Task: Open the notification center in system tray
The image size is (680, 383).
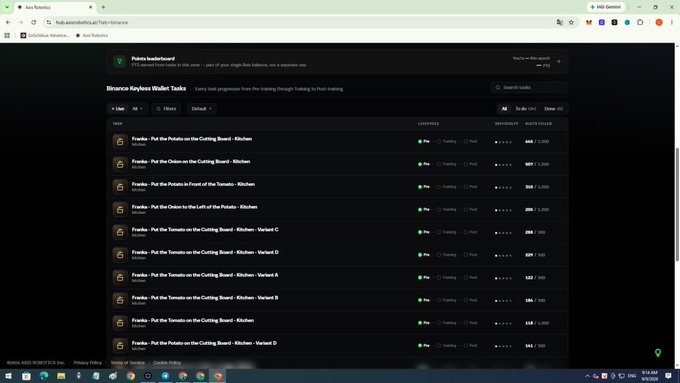Action: click(x=668, y=376)
